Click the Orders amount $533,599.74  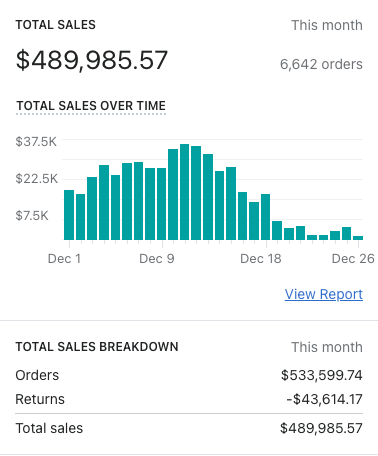tap(322, 375)
